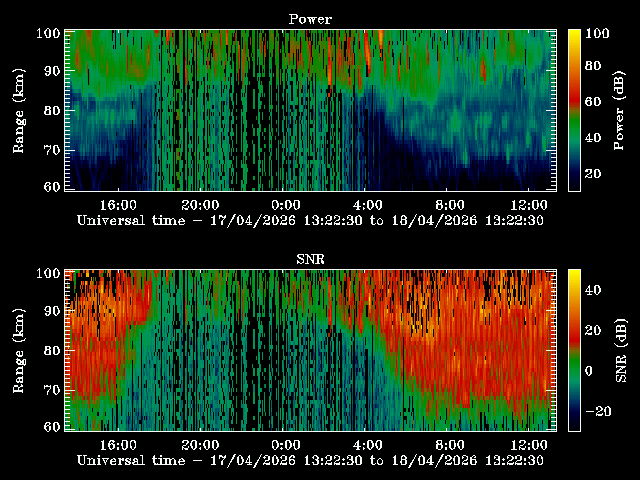The width and height of the screenshot is (640, 480).
Task: Click the Universal time caption below the SNR plot
Action: pyautogui.click(x=310, y=461)
